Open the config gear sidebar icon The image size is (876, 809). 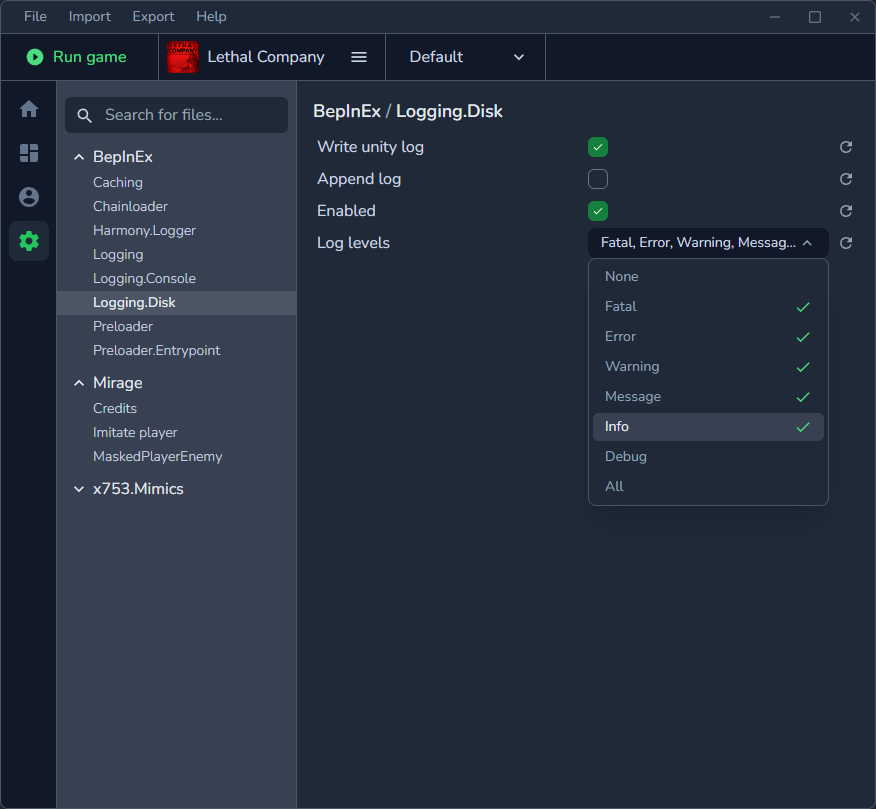coord(29,241)
